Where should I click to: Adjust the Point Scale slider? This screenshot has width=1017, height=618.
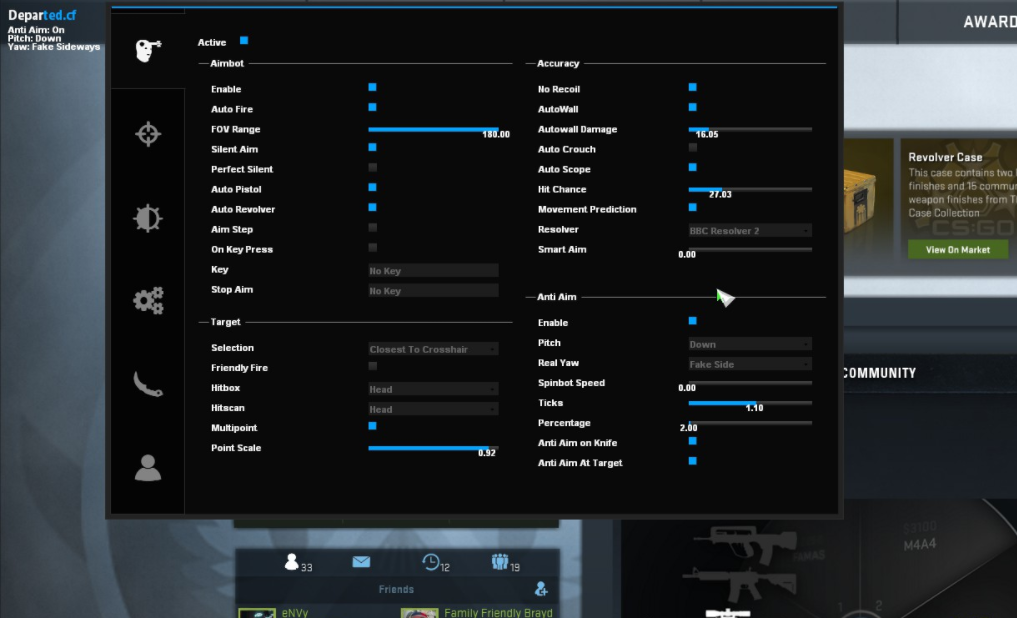(433, 448)
